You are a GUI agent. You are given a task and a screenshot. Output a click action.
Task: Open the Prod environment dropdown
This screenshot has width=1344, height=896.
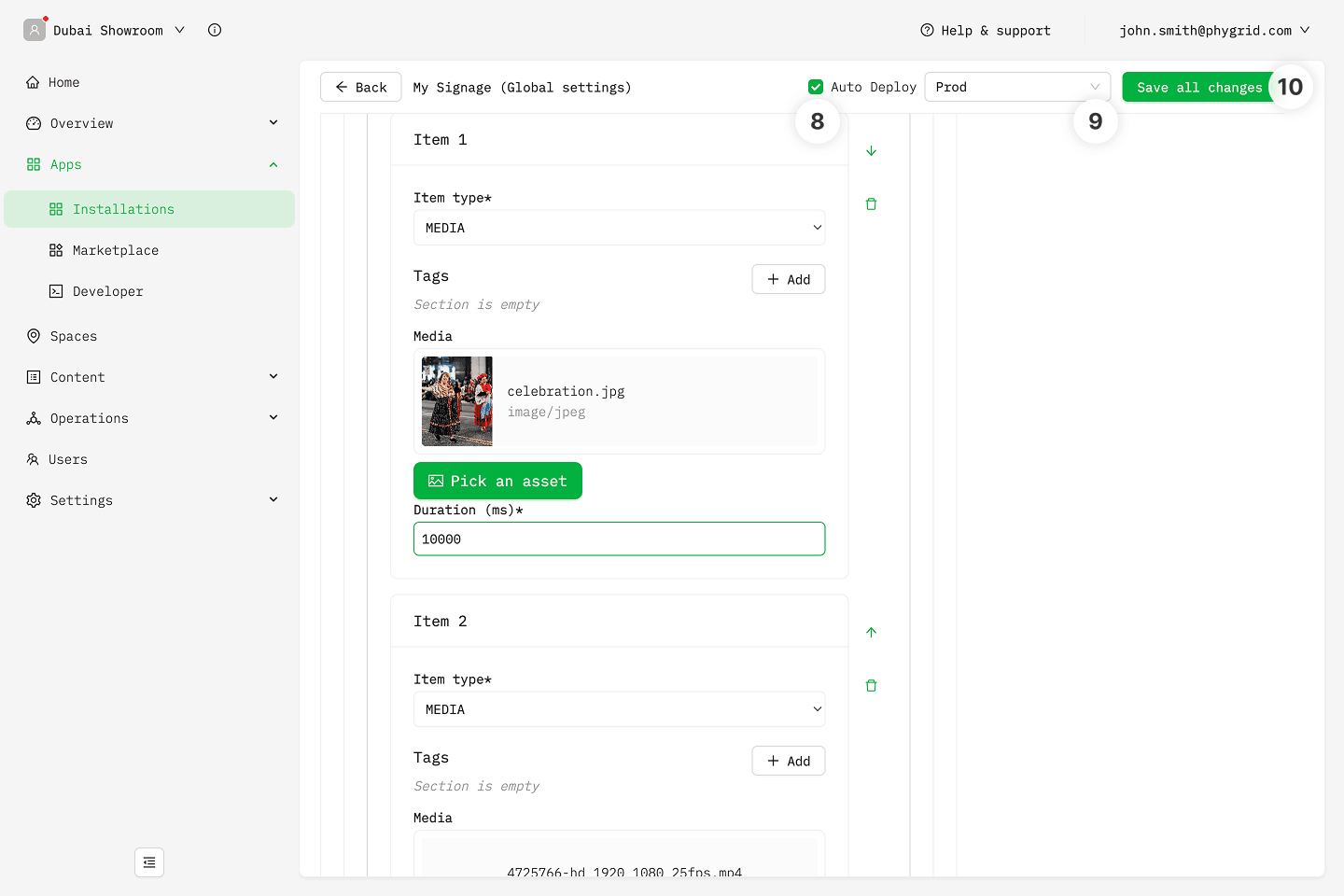click(x=1016, y=87)
